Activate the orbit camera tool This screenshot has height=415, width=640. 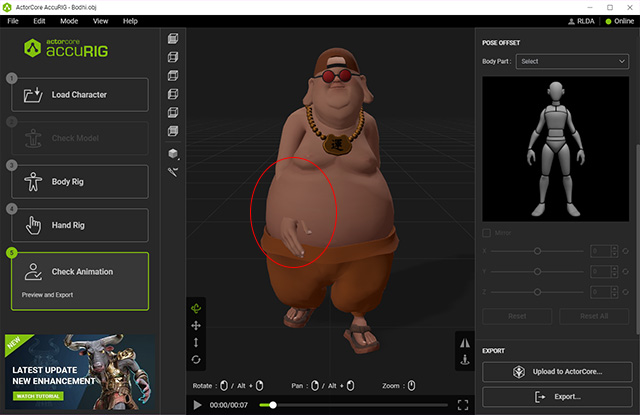[196, 309]
